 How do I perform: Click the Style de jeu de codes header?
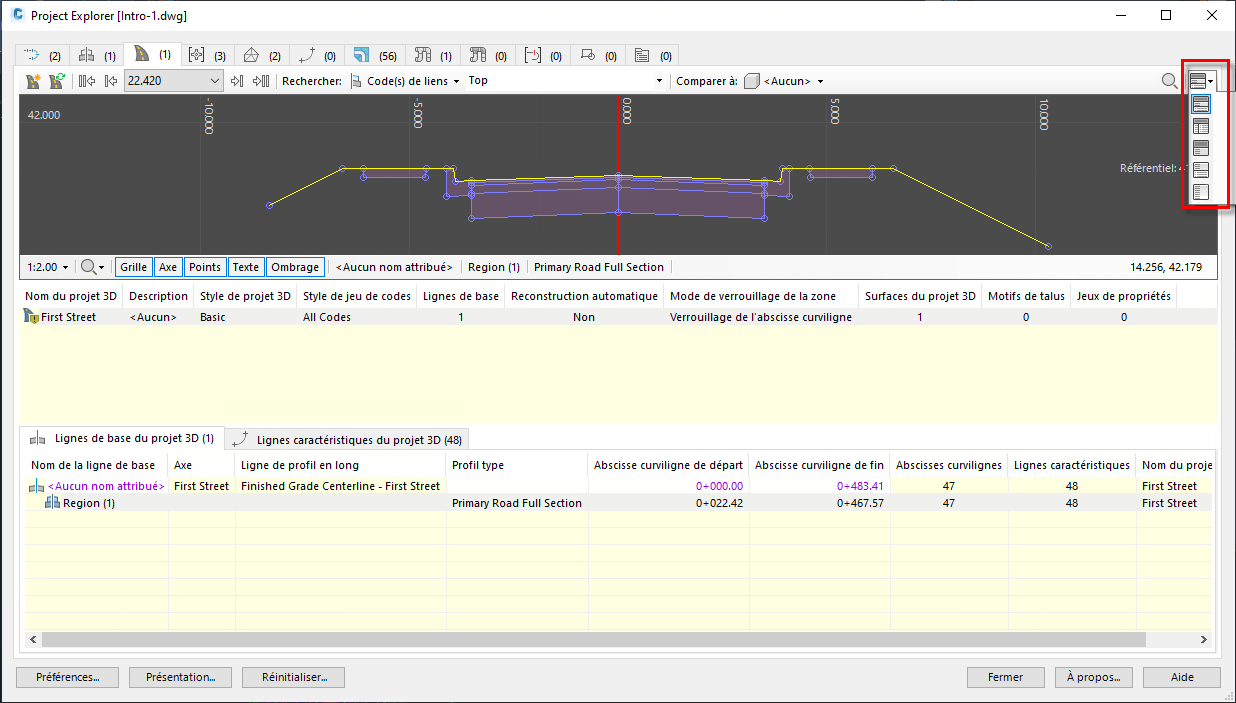coord(357,296)
